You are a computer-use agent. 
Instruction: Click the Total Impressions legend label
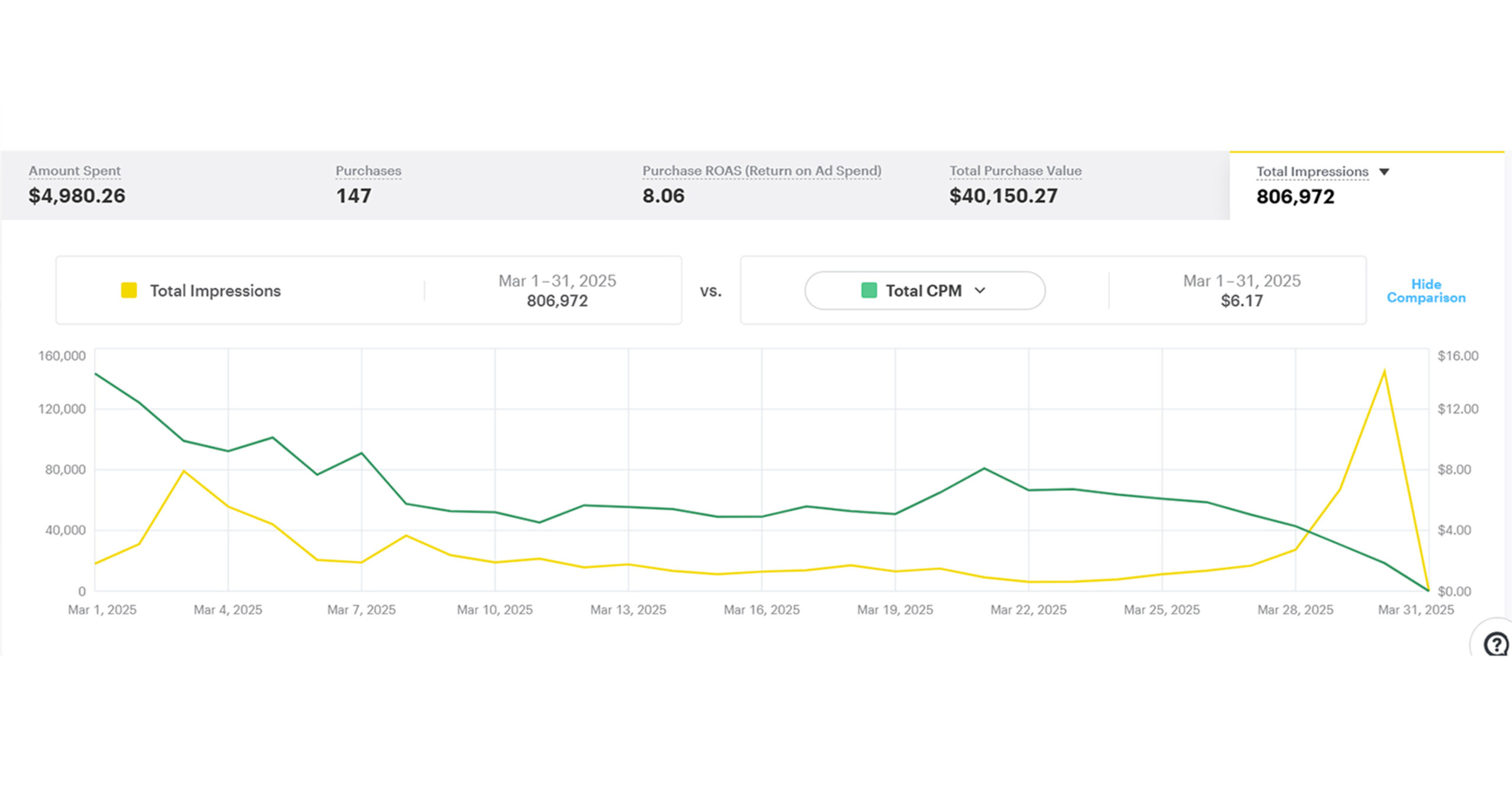[215, 291]
